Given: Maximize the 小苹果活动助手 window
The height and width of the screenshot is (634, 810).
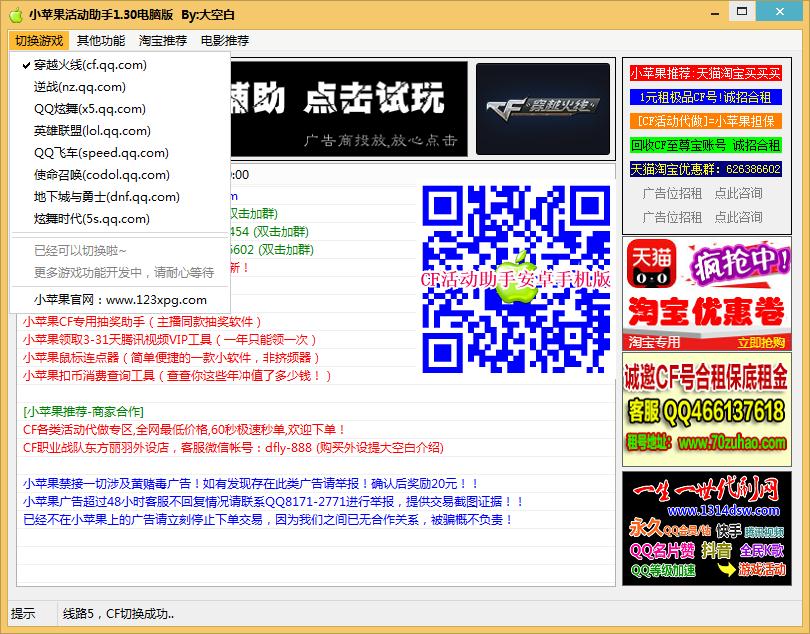Looking at the screenshot, I should point(742,11).
